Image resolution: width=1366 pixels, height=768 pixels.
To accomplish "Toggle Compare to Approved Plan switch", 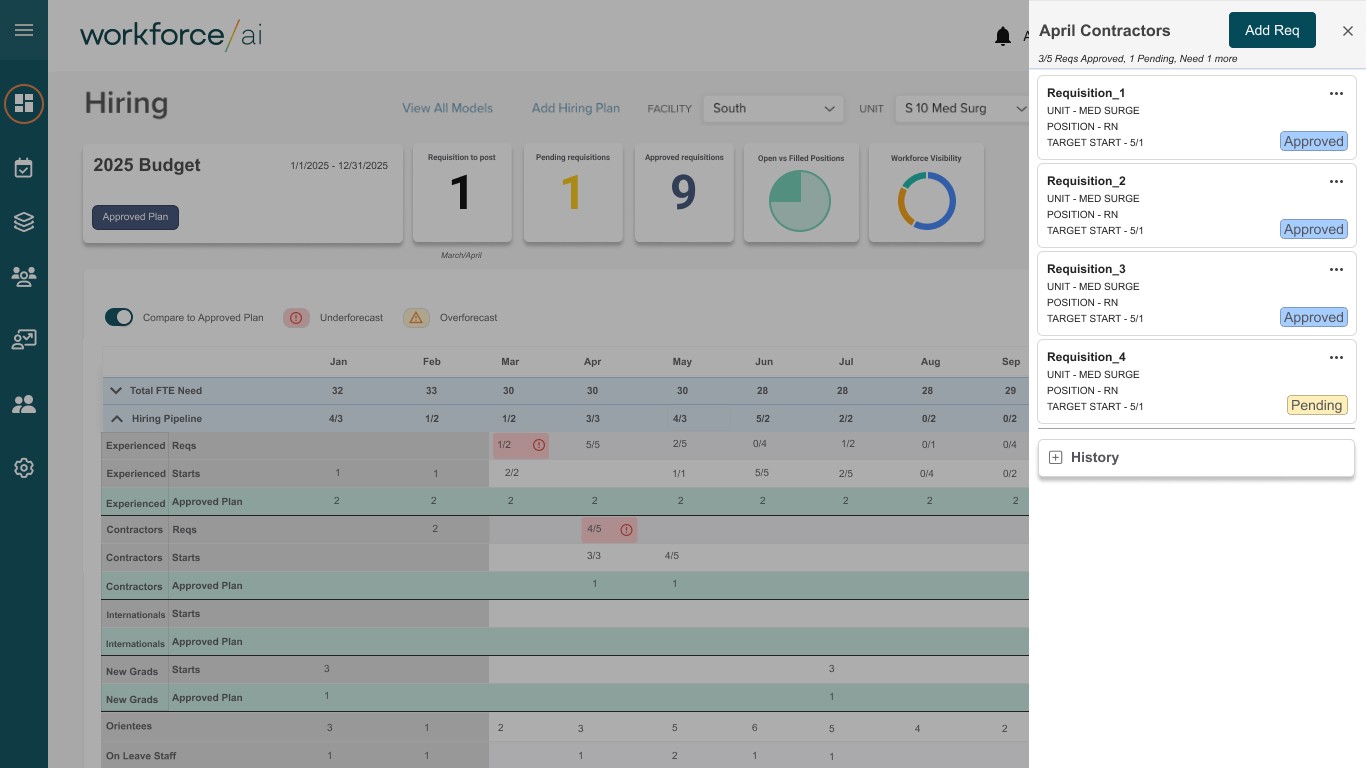I will (x=119, y=317).
